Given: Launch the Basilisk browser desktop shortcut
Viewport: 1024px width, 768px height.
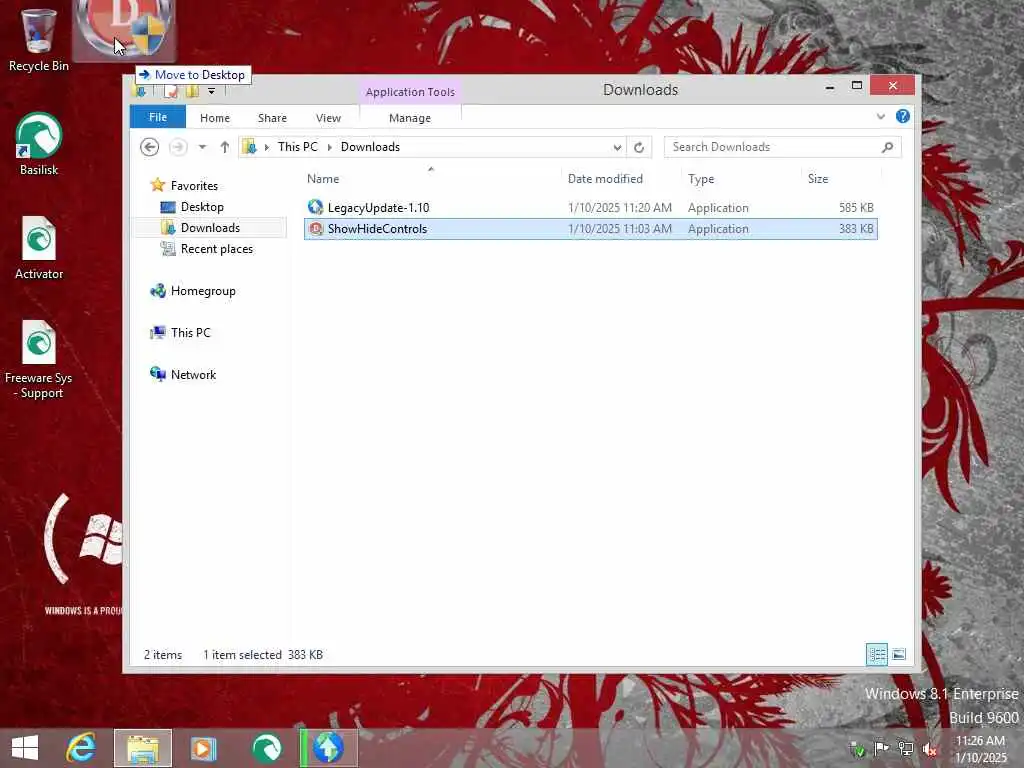Looking at the screenshot, I should (39, 144).
